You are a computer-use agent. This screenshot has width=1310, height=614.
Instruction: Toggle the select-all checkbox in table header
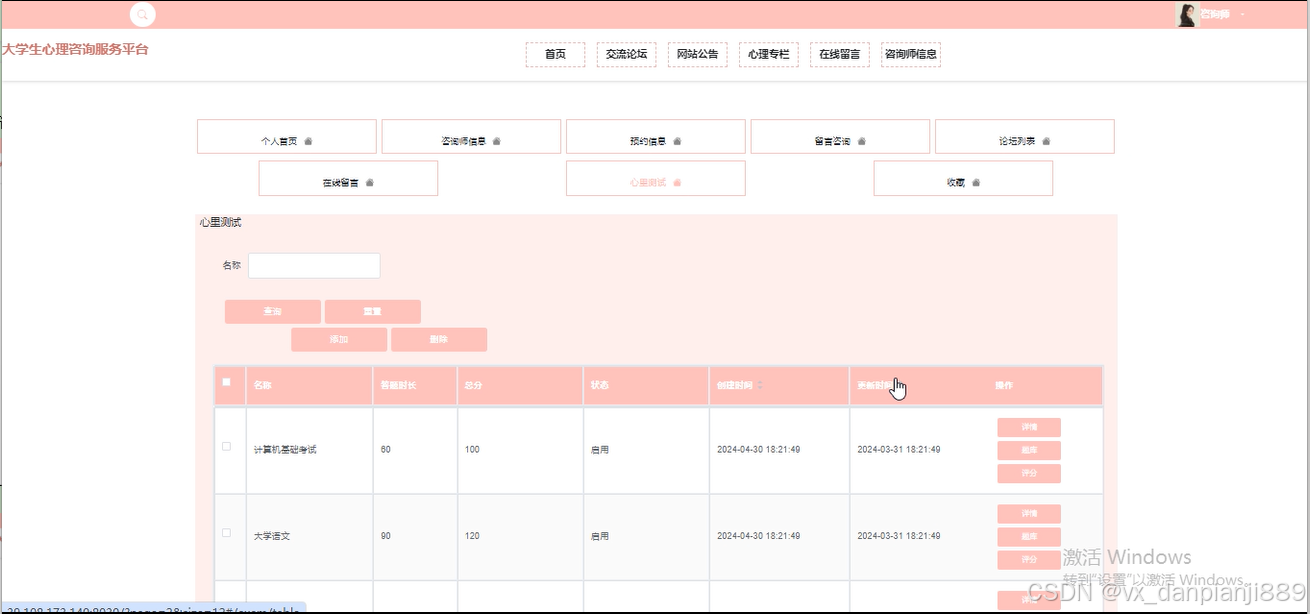click(226, 382)
